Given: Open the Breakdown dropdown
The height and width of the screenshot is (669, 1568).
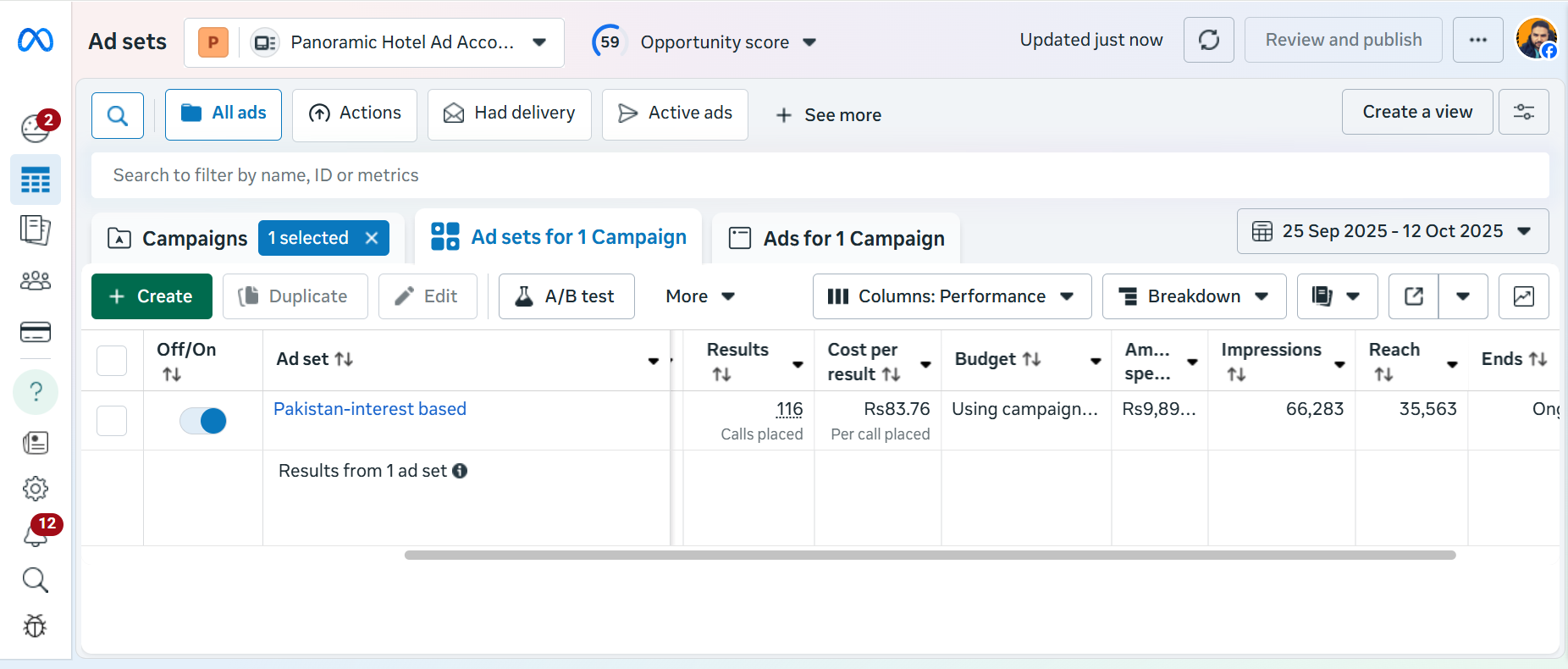Looking at the screenshot, I should click(1194, 296).
